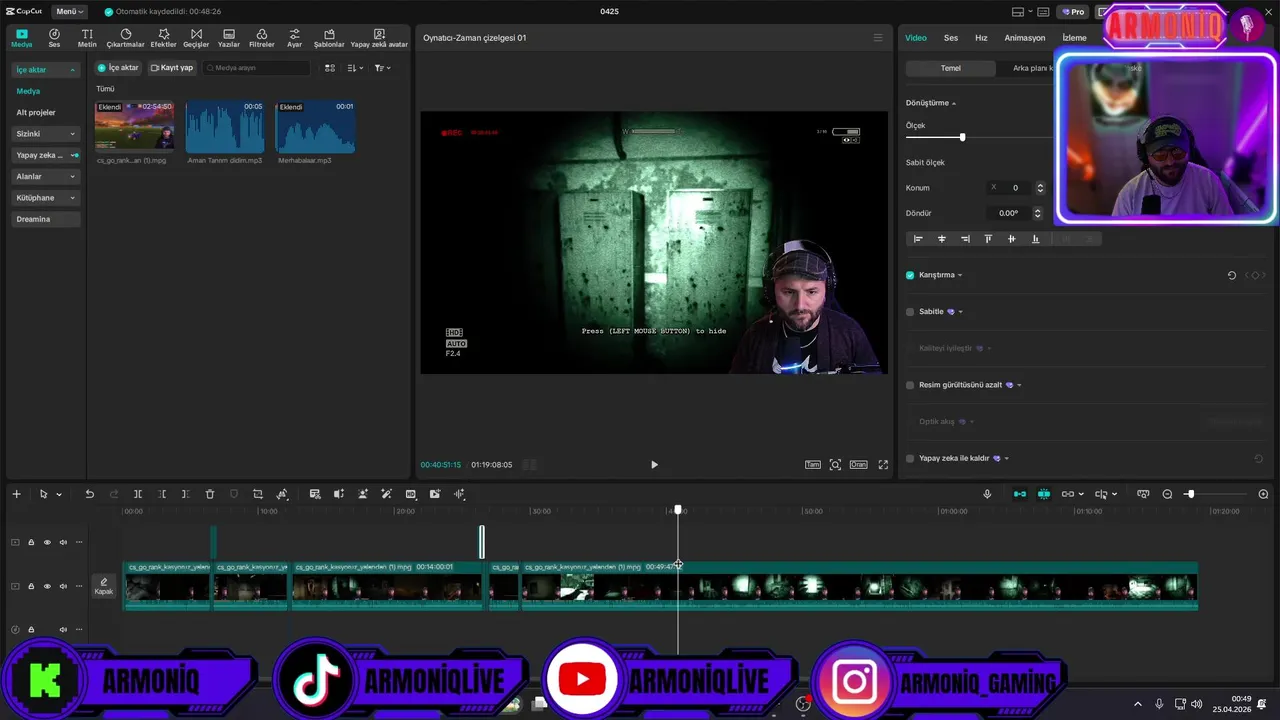
Task: Click the zoom out timeline magnifier icon
Action: (1167, 494)
